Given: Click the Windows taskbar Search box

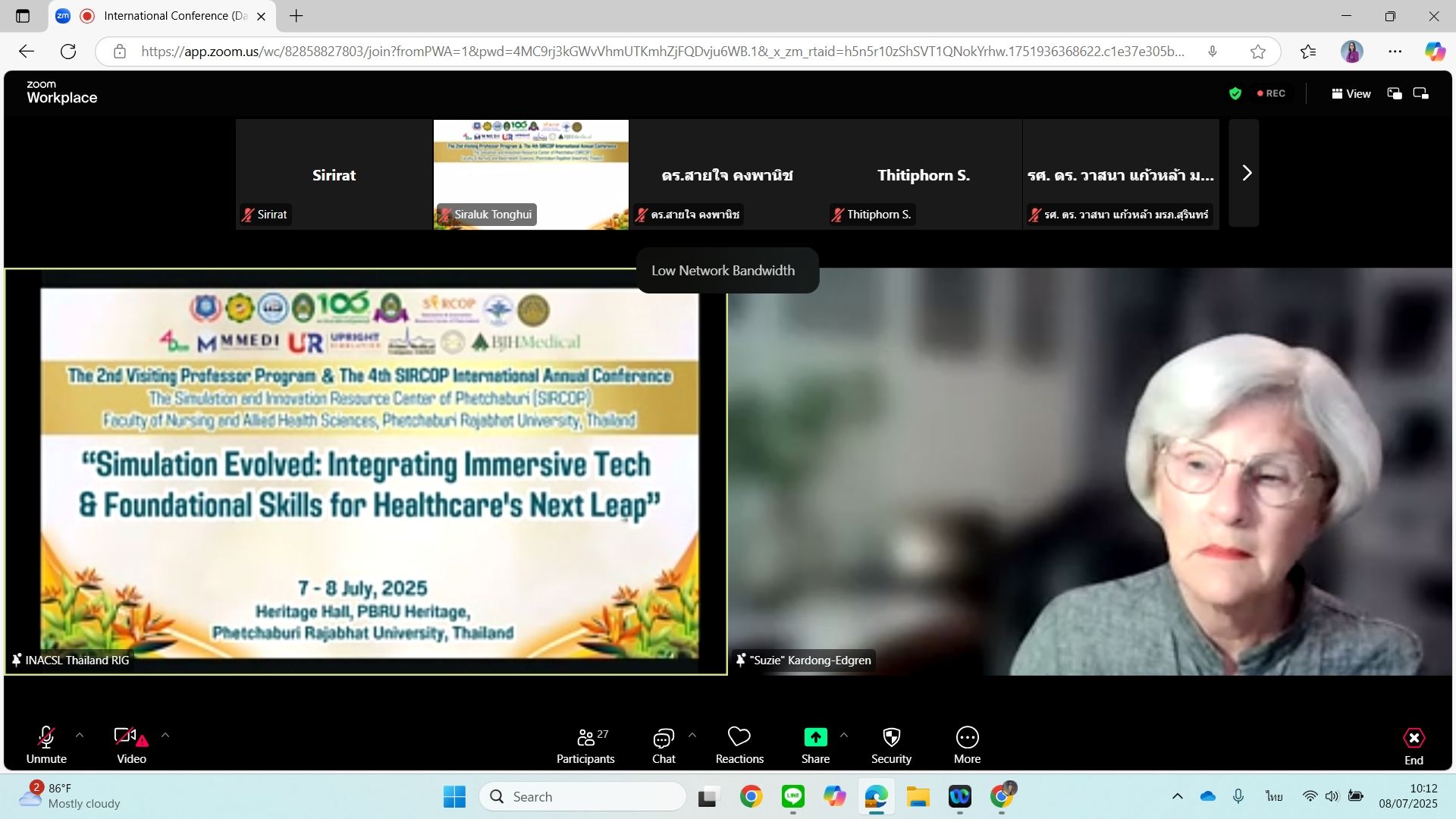Looking at the screenshot, I should (x=582, y=796).
